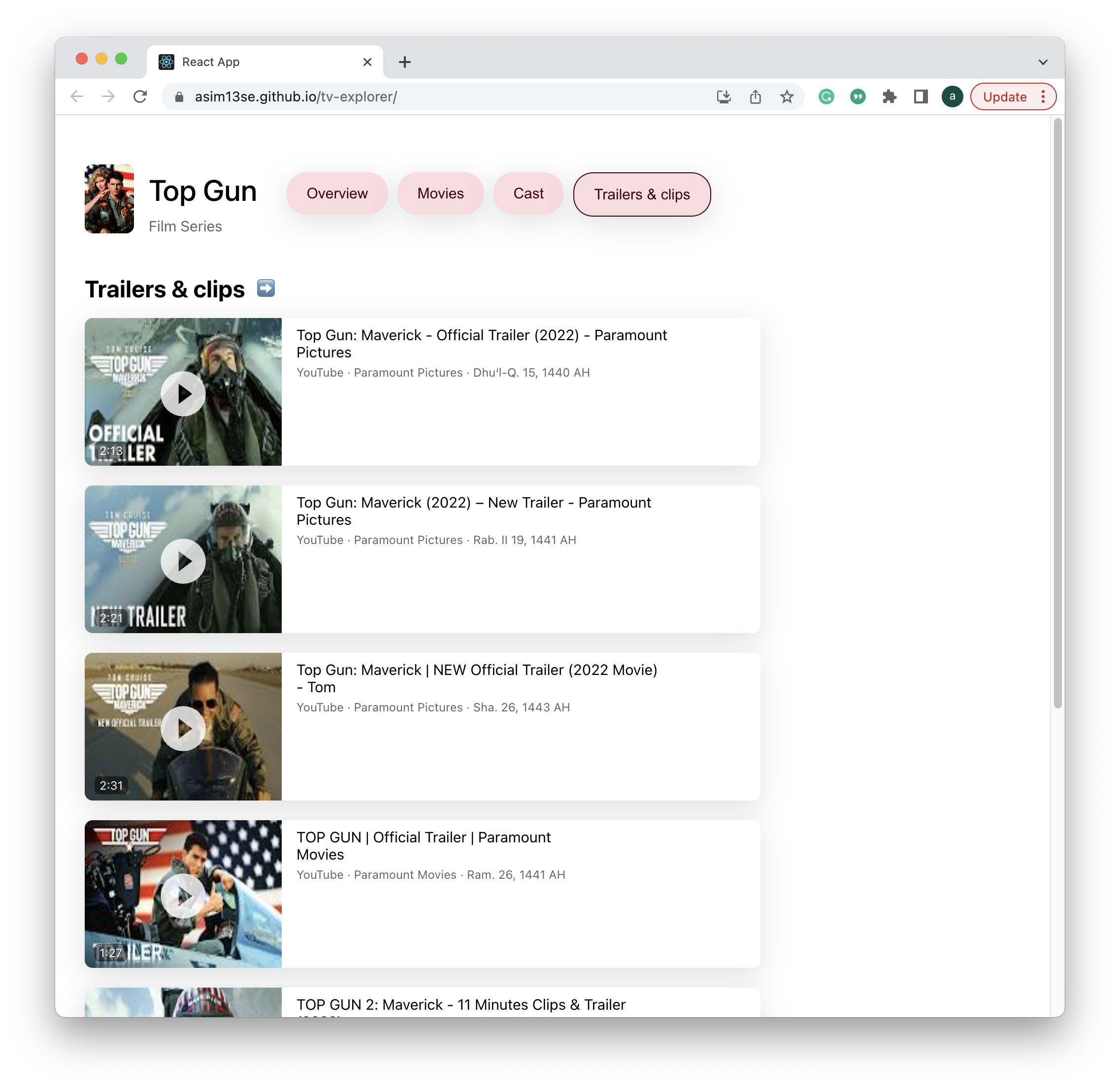Reload the current page

pos(140,97)
